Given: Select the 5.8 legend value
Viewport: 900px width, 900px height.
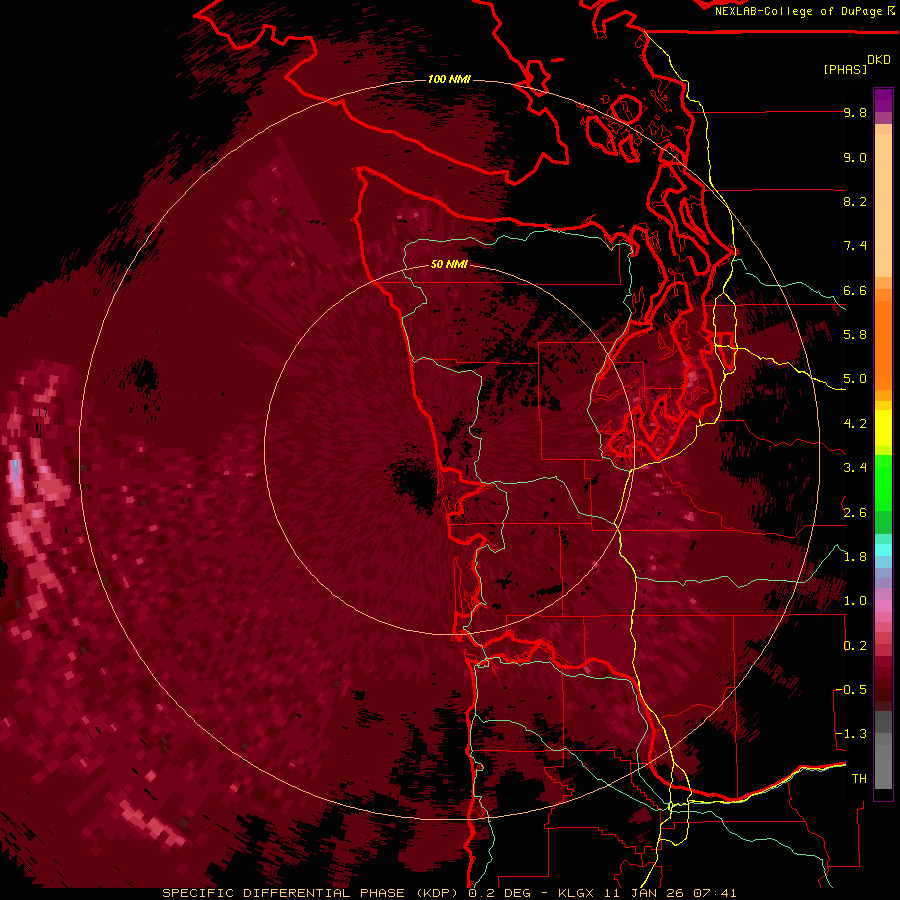Looking at the screenshot, I should click(x=855, y=335).
